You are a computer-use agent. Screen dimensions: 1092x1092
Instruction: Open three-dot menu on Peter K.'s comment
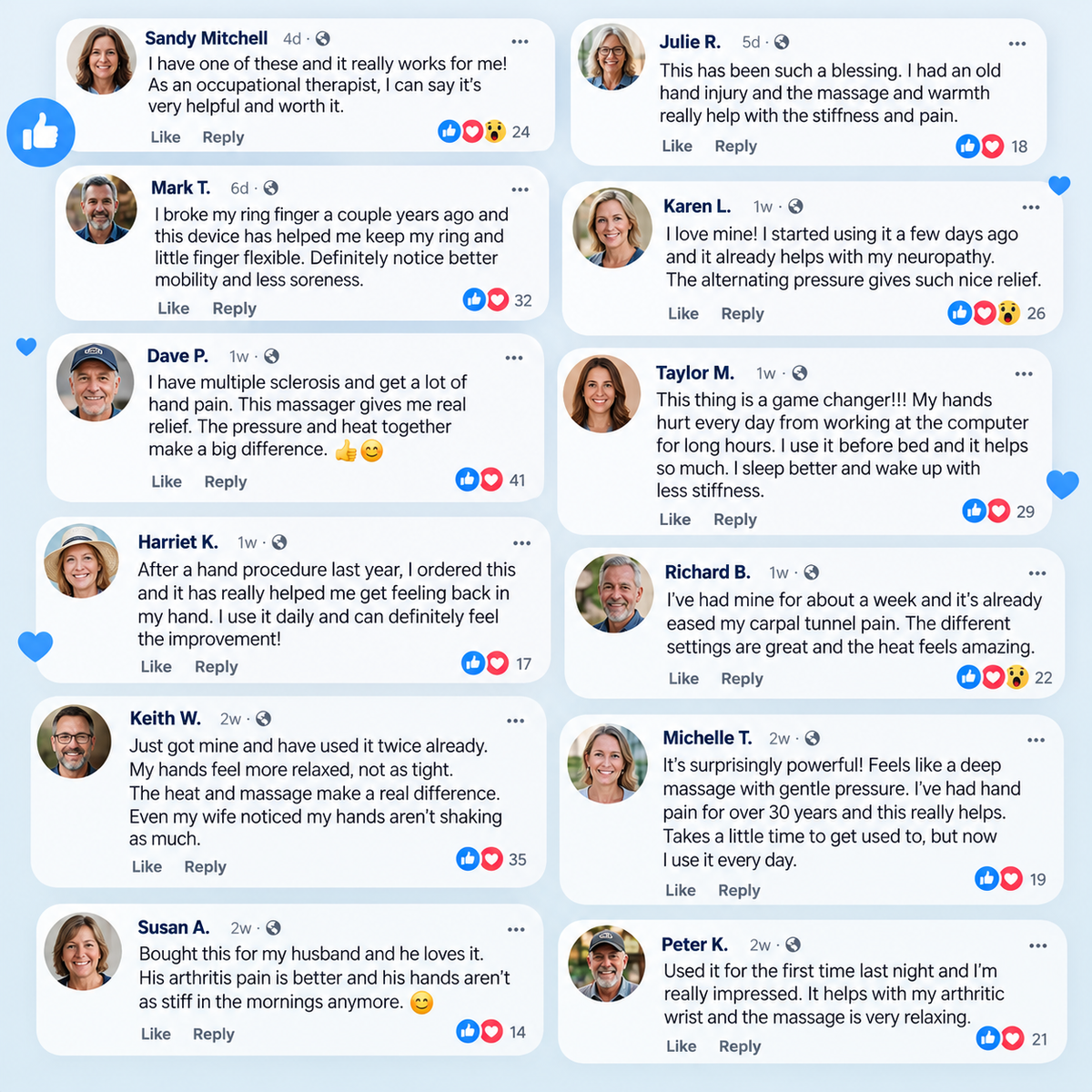tap(1037, 945)
